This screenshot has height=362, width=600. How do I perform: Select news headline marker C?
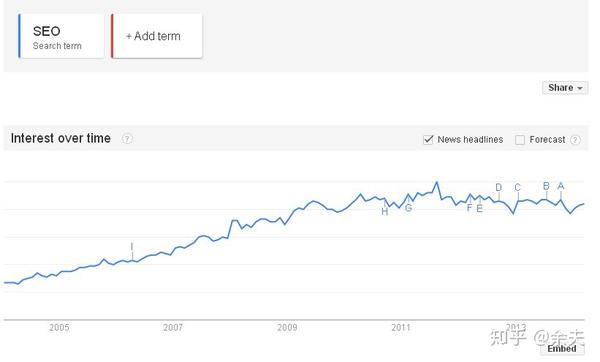pos(518,188)
